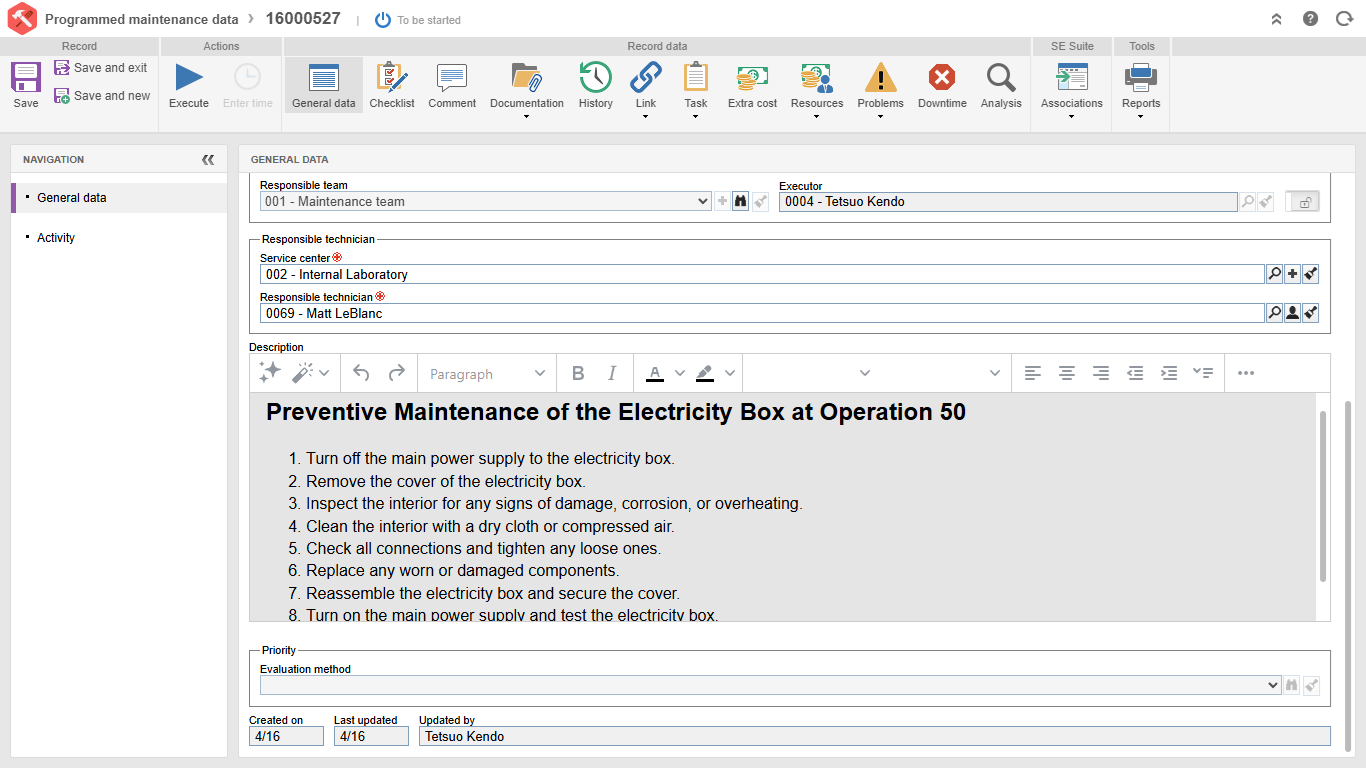The width and height of the screenshot is (1366, 768).
Task: Execute the maintenance activity
Action: 188,86
